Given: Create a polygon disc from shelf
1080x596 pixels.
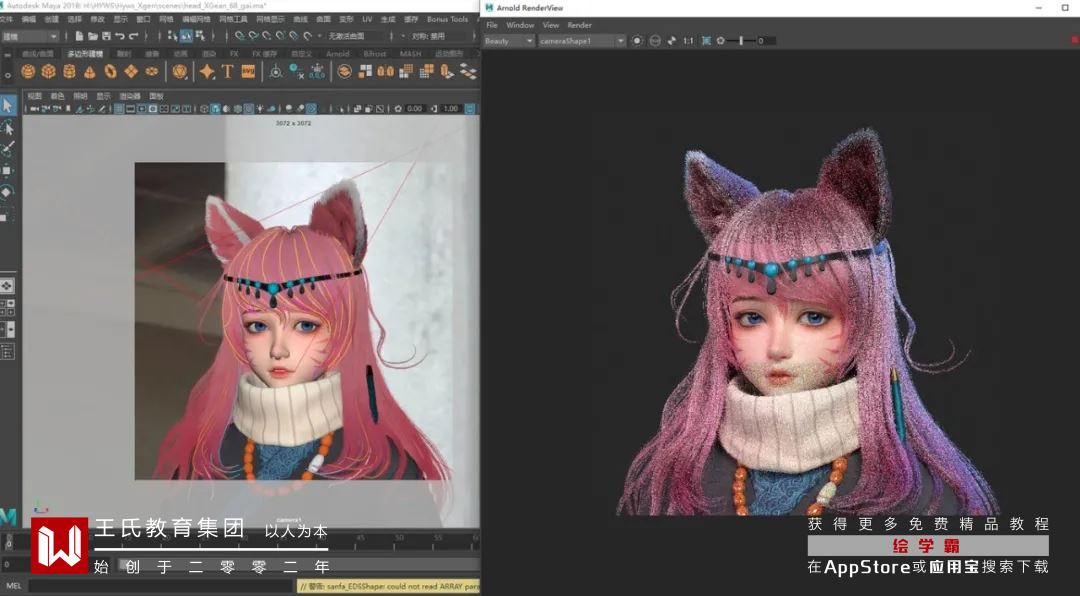Looking at the screenshot, I should (x=152, y=71).
